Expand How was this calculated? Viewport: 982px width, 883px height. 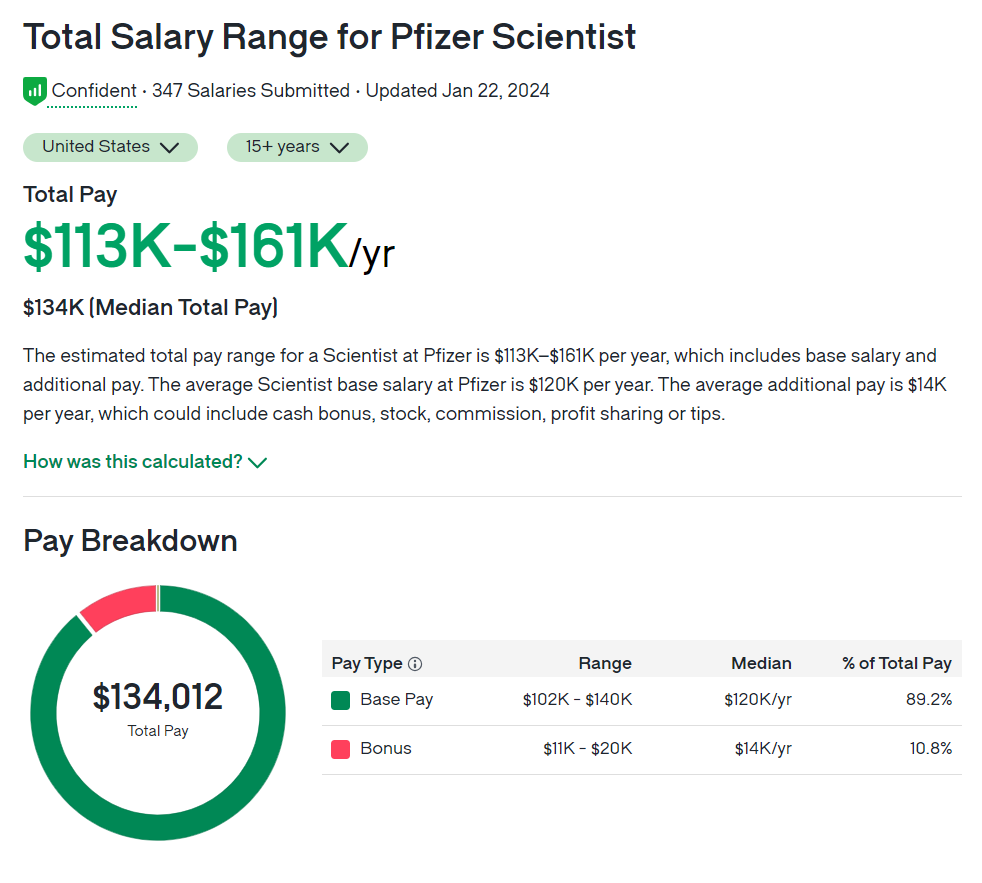tap(133, 462)
